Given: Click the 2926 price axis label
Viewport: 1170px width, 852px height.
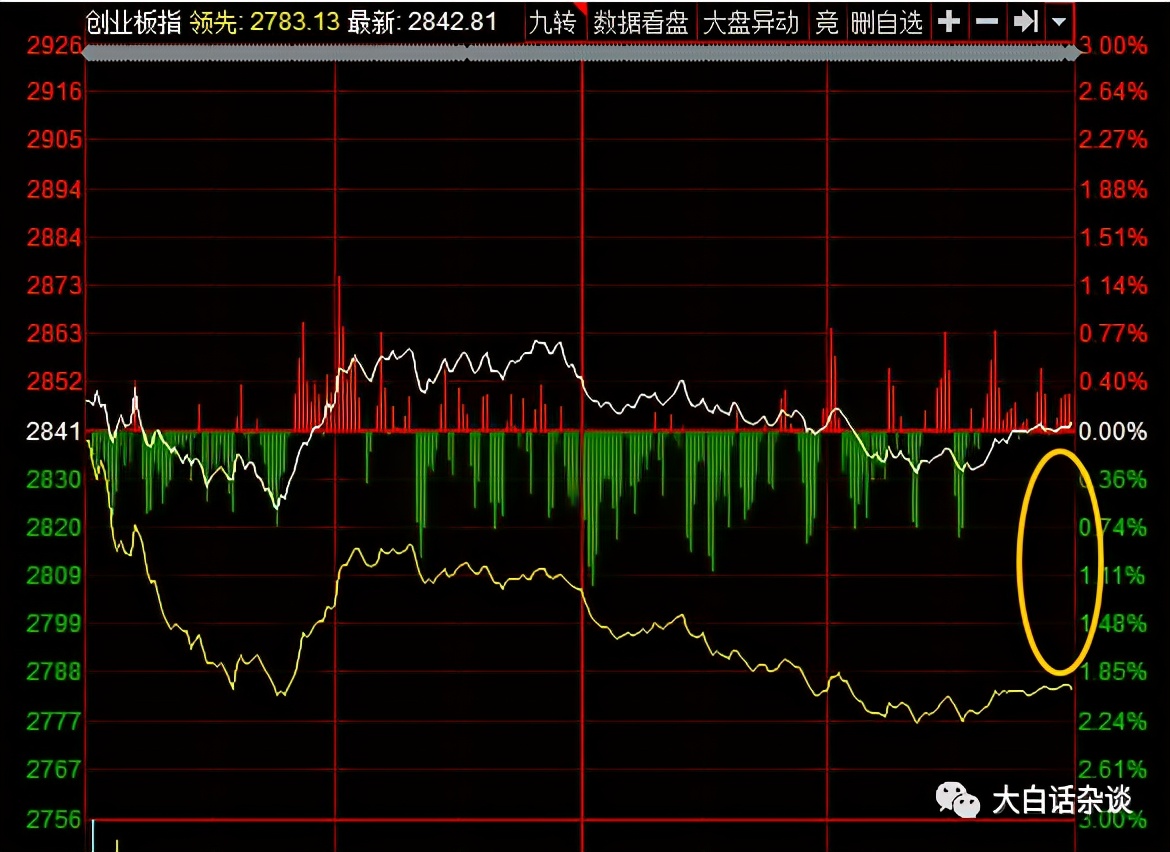Looking at the screenshot, I should coord(54,46).
